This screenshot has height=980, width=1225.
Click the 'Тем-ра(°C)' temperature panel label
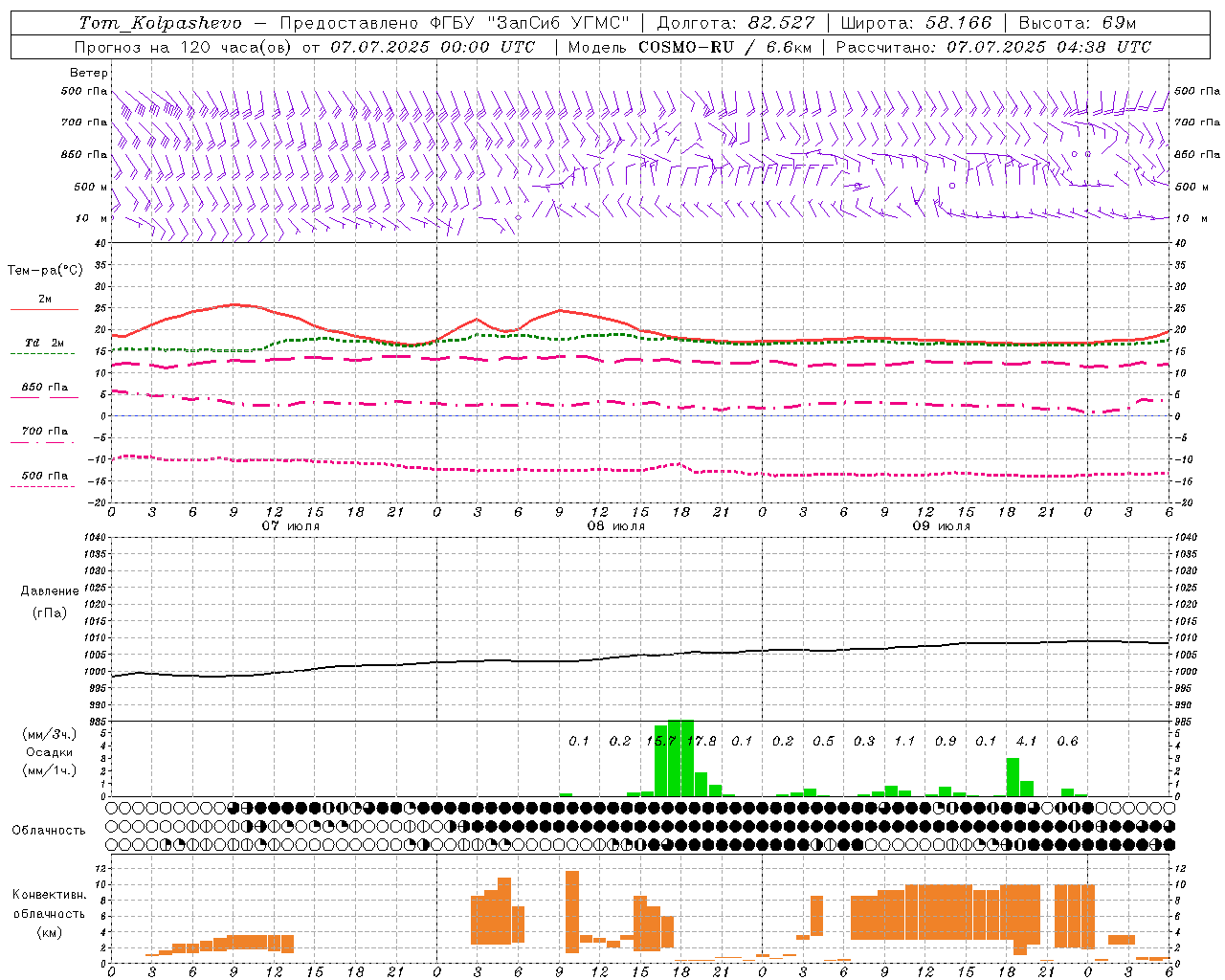click(x=45, y=271)
